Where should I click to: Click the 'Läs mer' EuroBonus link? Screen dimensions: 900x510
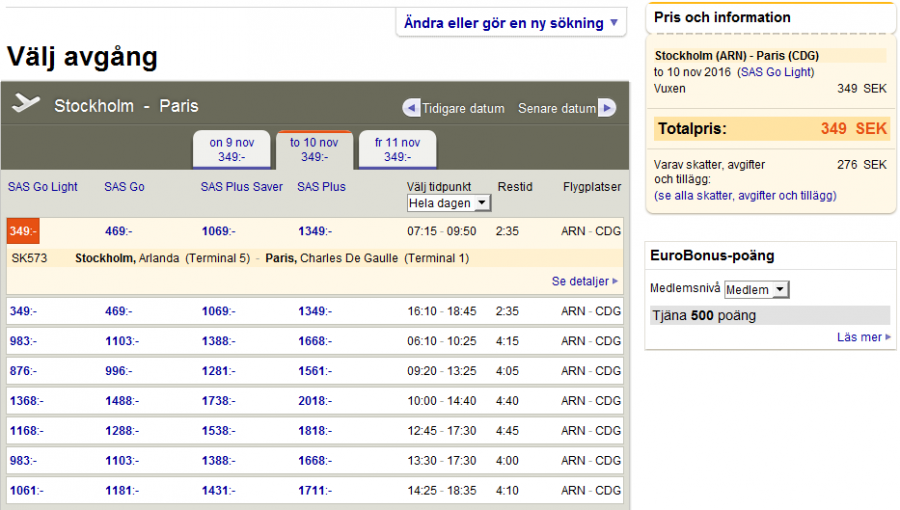tap(863, 338)
